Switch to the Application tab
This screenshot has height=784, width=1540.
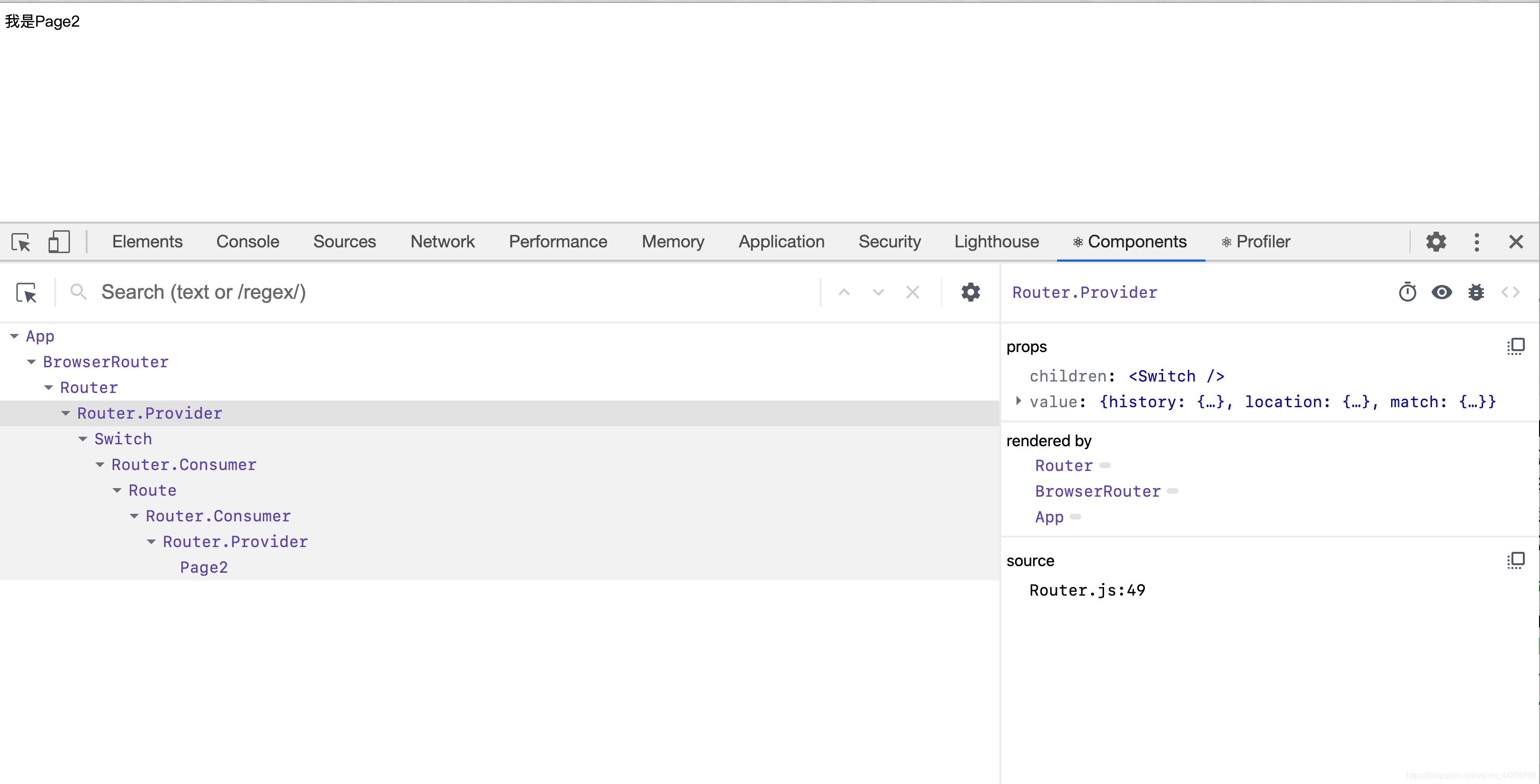point(781,242)
